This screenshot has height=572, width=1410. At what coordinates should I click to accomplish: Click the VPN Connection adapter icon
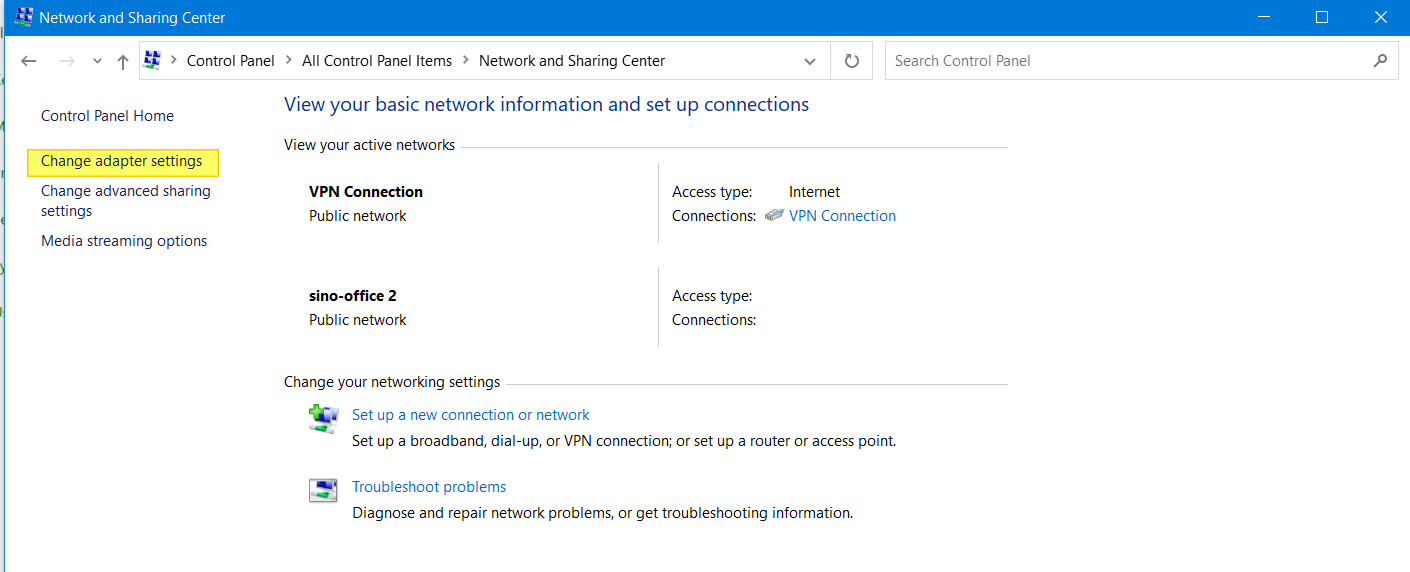pyautogui.click(x=774, y=216)
